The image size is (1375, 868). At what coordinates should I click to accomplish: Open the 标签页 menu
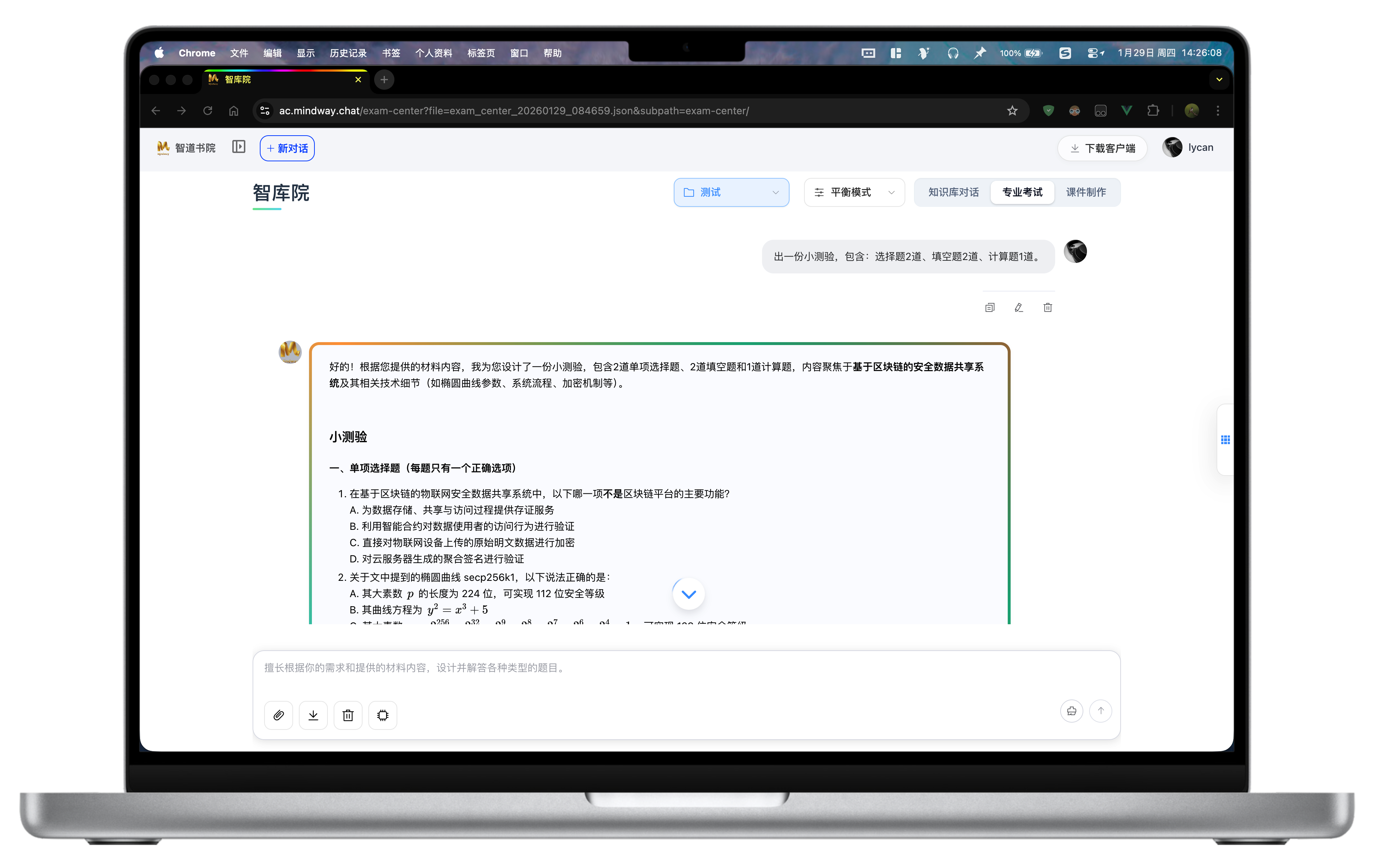(x=481, y=53)
